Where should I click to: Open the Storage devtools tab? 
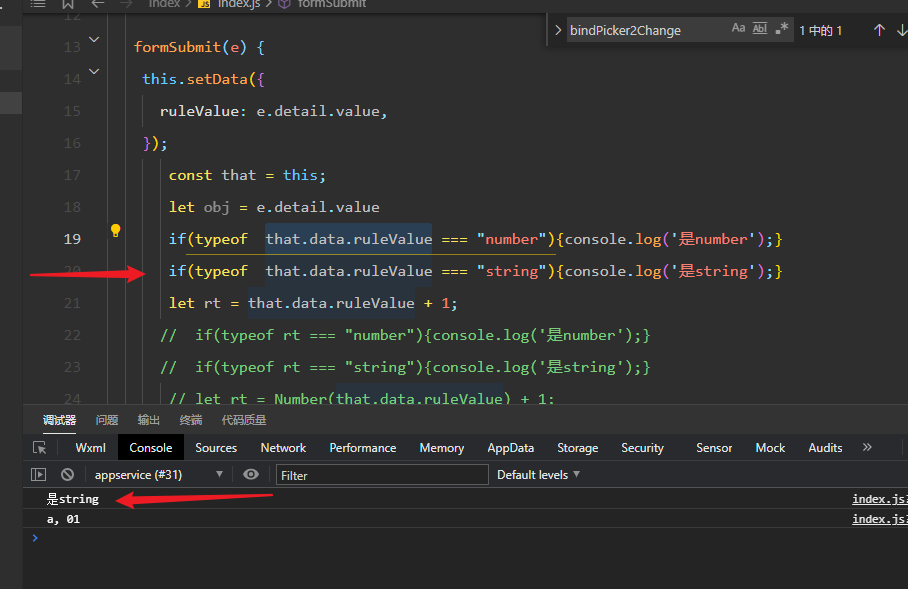577,448
